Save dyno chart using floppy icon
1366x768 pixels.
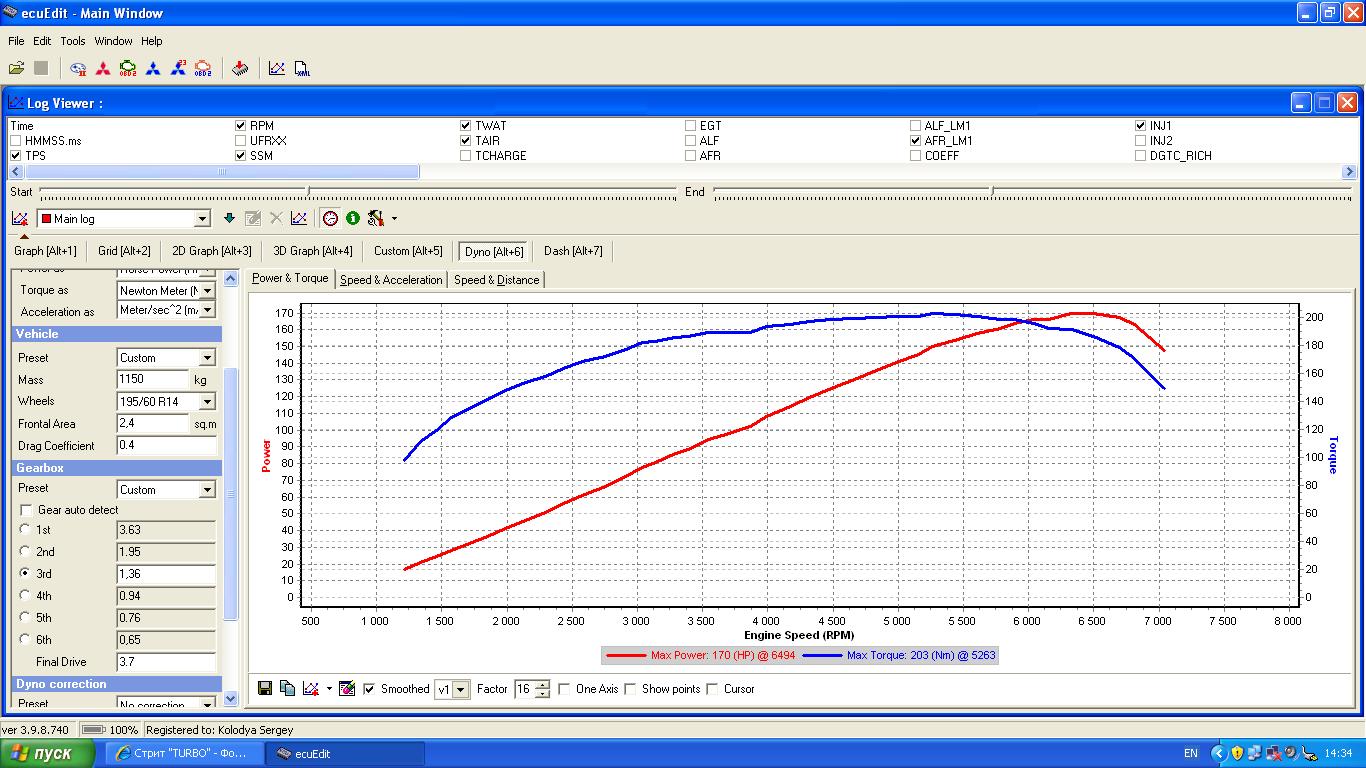point(265,689)
